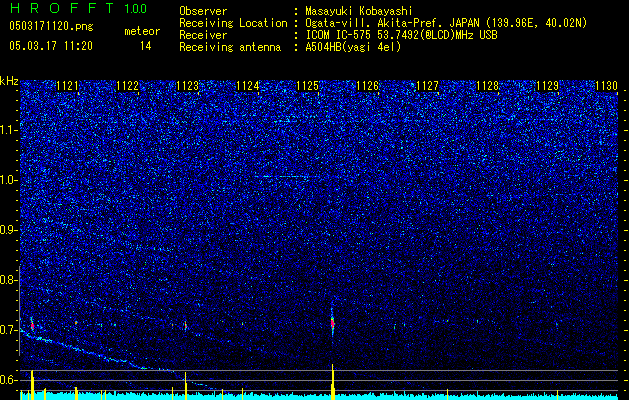
Task: Click the tallest yellow power spike after 1125
Action: (333, 382)
